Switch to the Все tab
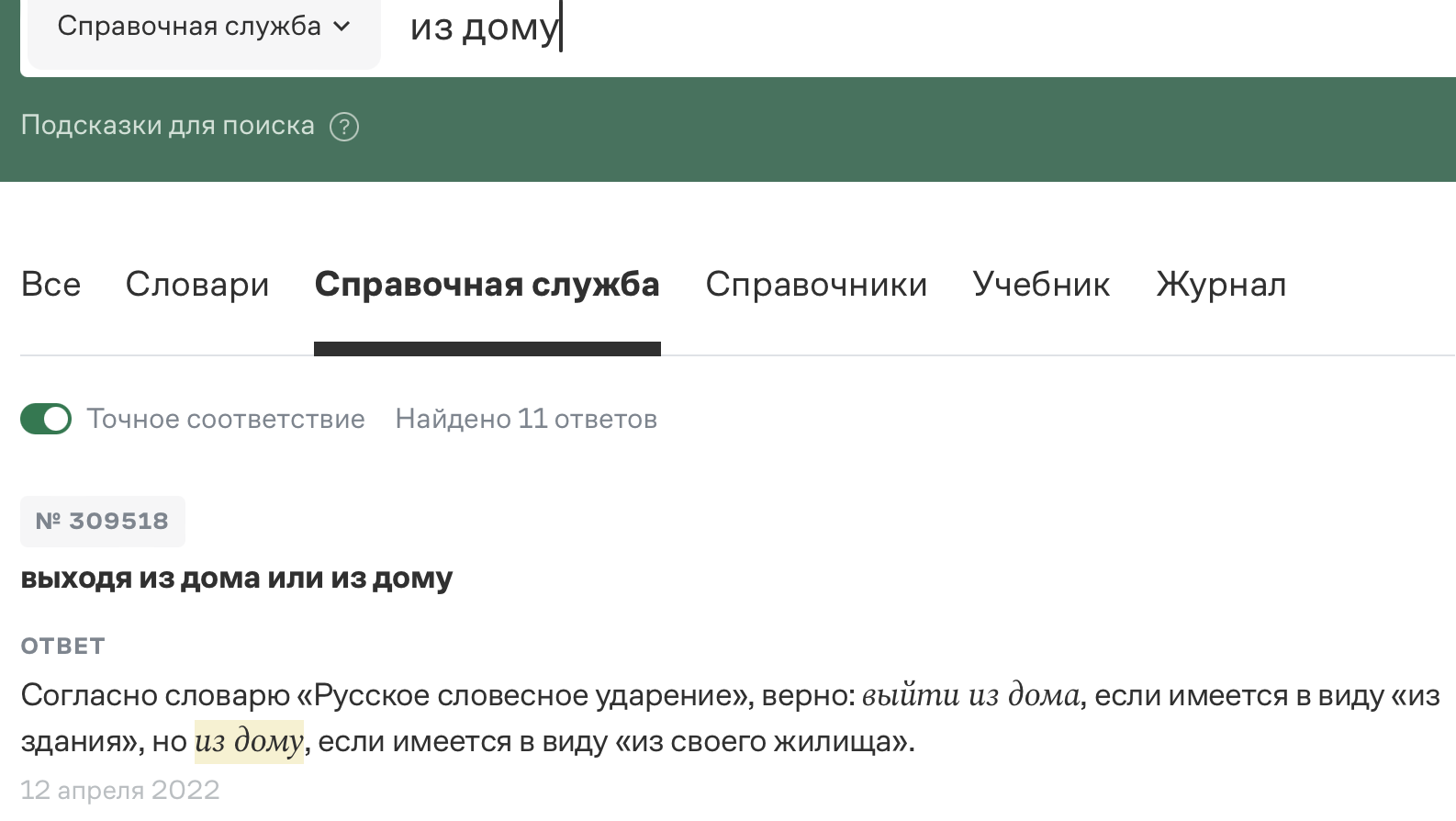The image size is (1456, 821). [x=50, y=285]
